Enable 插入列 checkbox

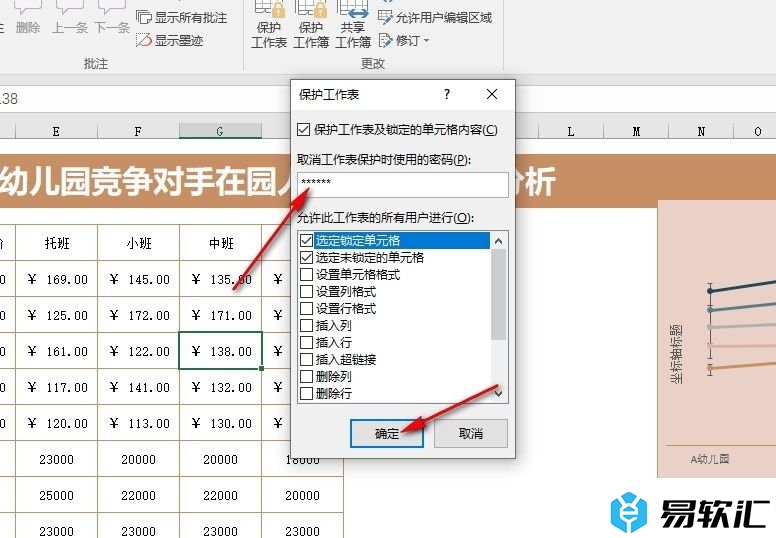[x=306, y=326]
